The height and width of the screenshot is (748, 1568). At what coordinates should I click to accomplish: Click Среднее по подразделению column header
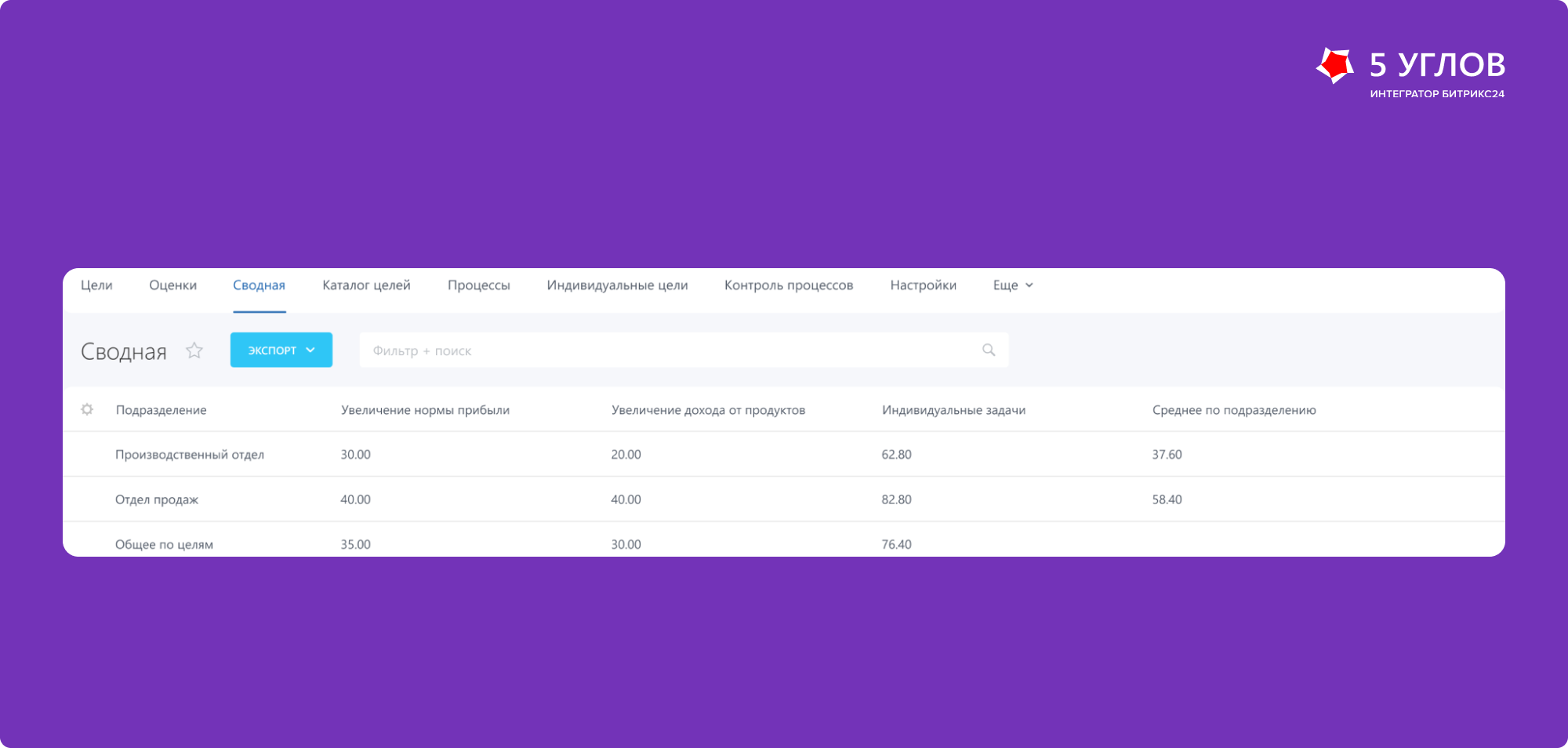coord(1234,410)
